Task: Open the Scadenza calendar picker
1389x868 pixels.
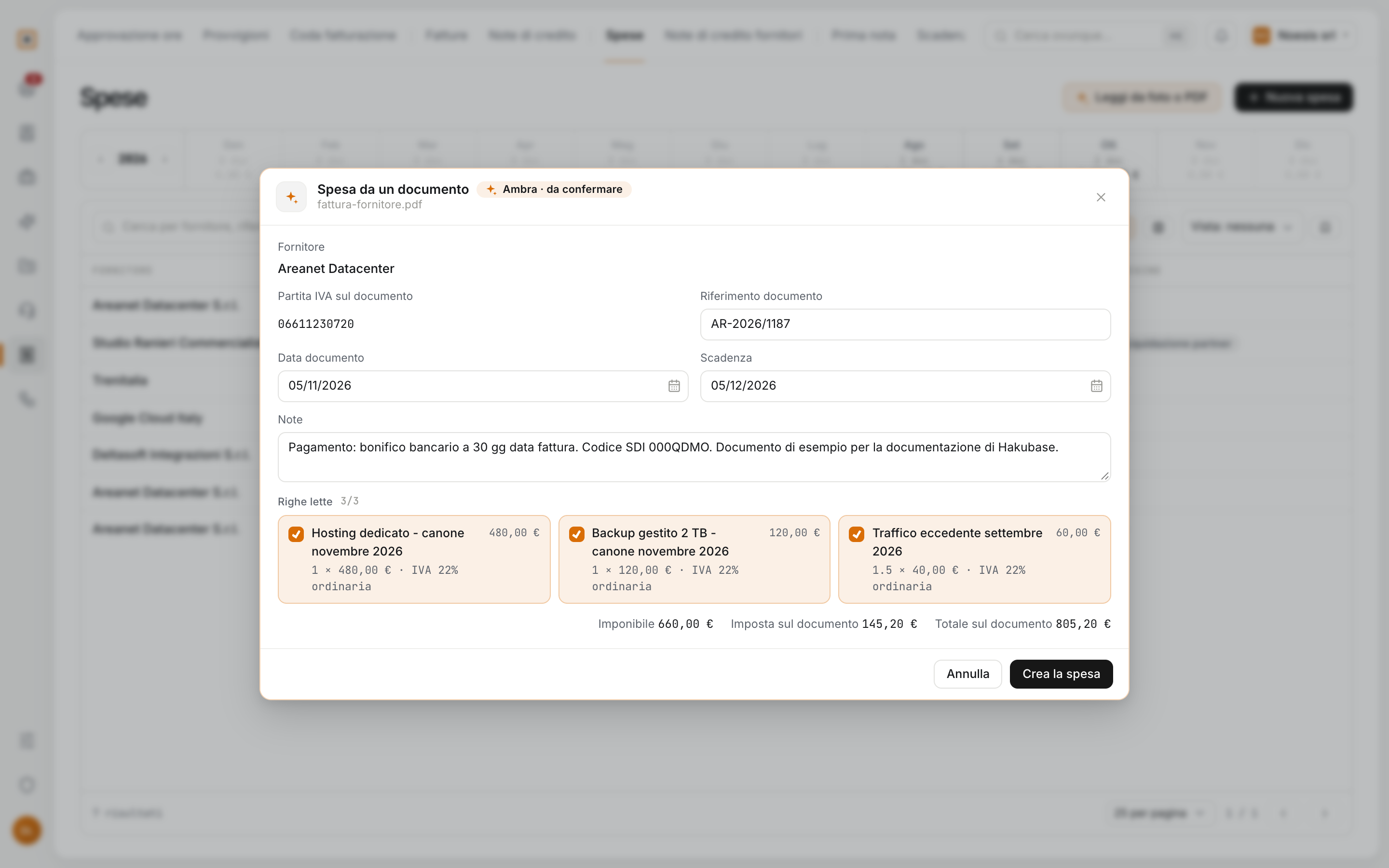Action: [1096, 386]
